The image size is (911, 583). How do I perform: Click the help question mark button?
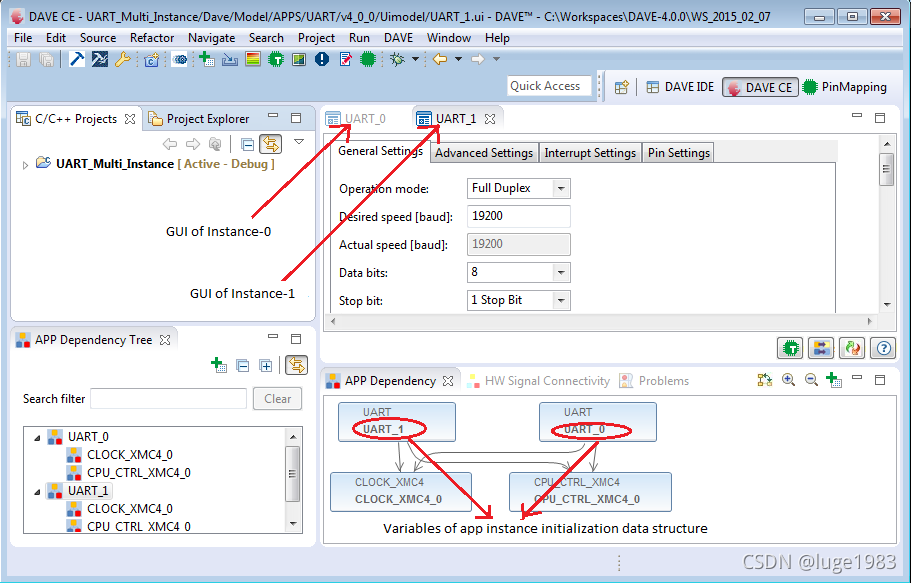883,348
